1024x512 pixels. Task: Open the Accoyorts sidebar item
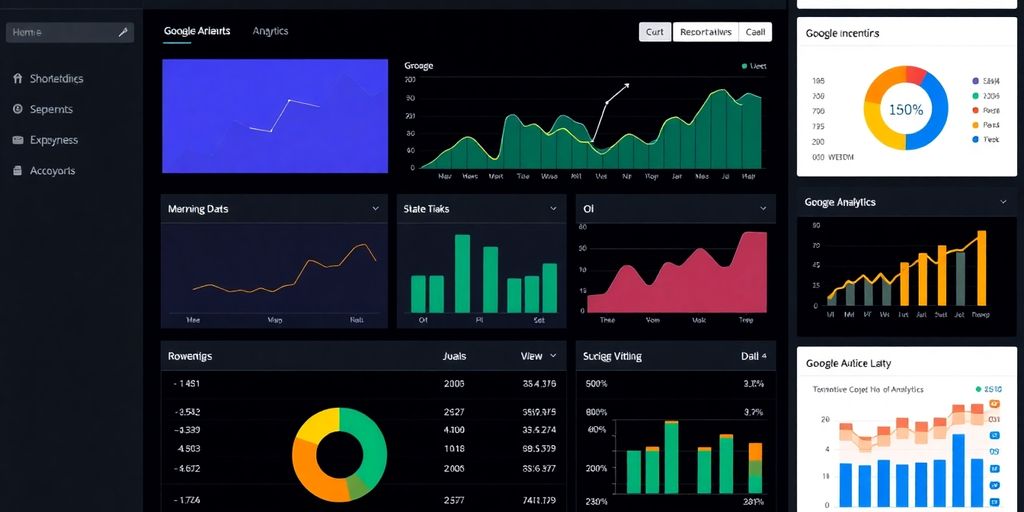point(52,170)
